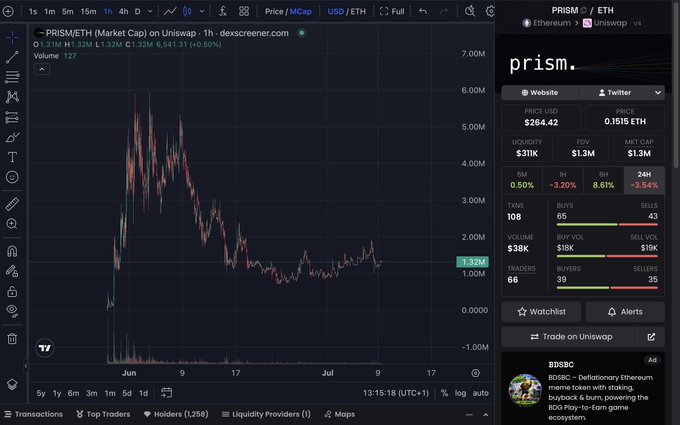The width and height of the screenshot is (680, 425).
Task: Open chart settings gear icon
Action: 490,11
